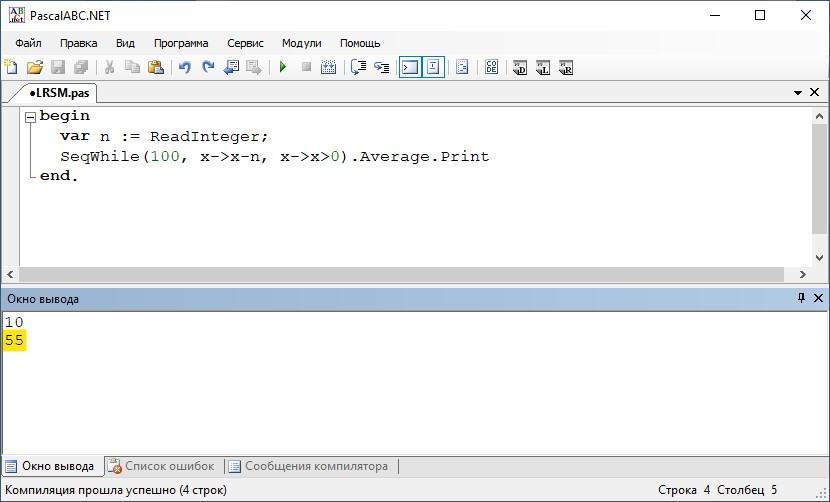Paste from clipboard with the paste icon
The width and height of the screenshot is (830, 502).
156,67
